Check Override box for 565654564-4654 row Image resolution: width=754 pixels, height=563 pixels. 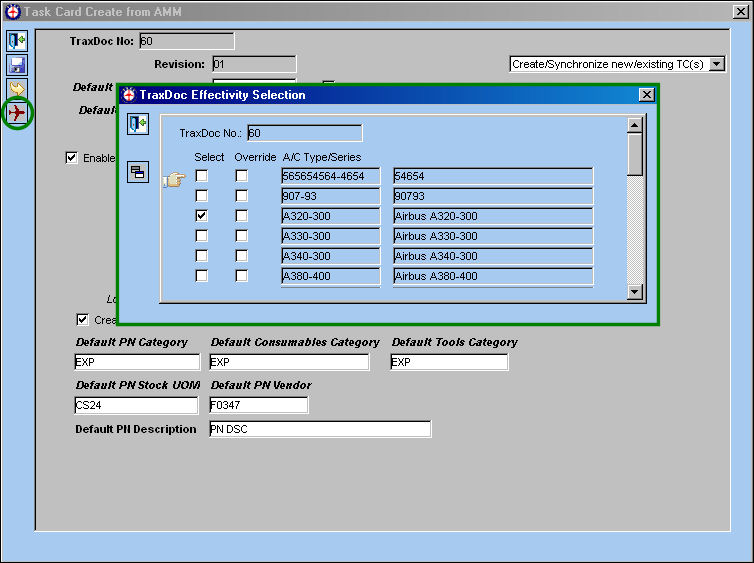(x=241, y=176)
